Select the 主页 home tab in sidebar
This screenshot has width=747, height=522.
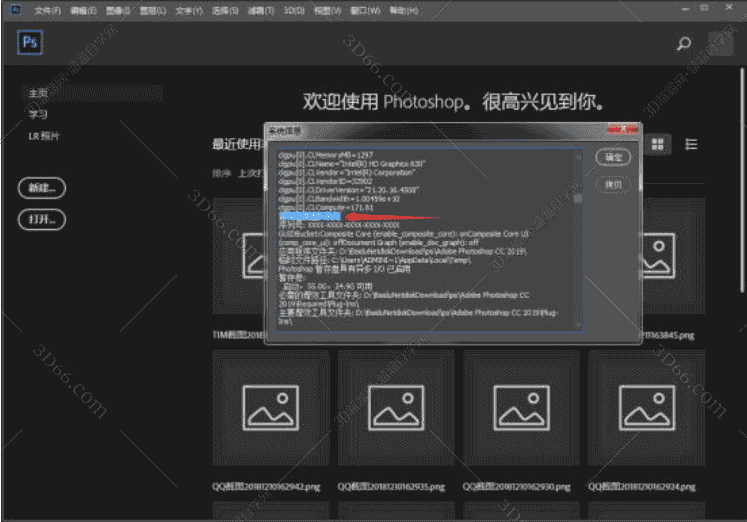[39, 93]
